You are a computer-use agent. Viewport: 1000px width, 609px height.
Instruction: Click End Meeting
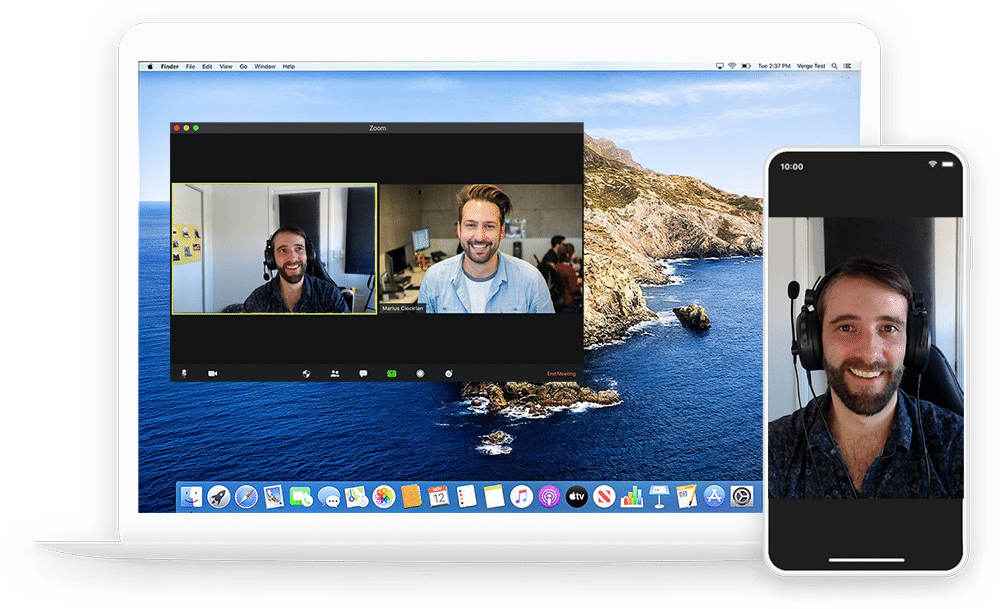point(561,374)
